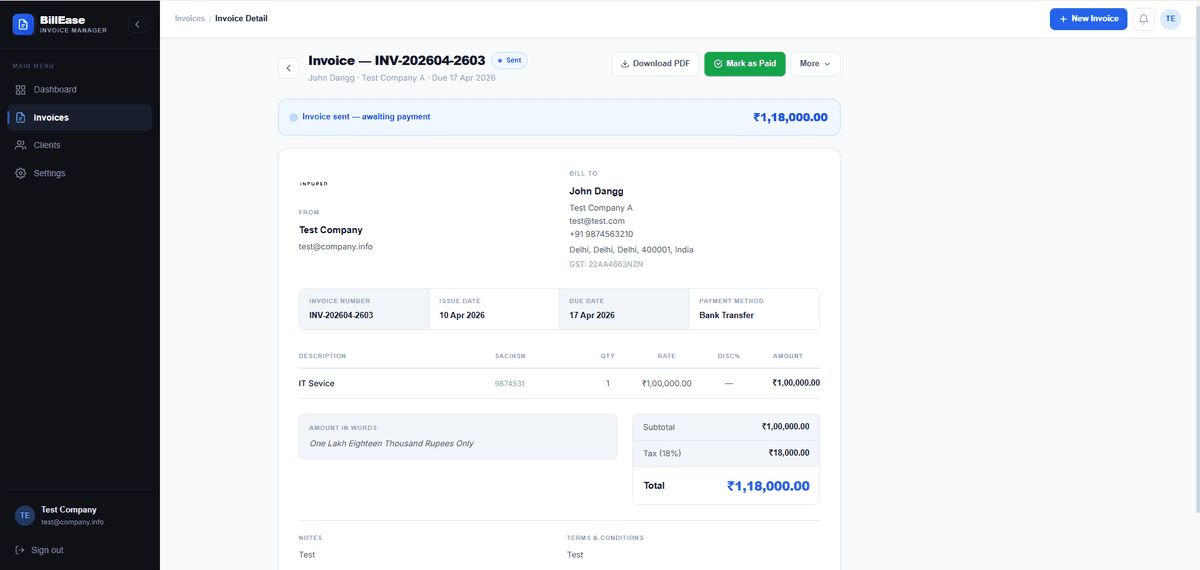Screen dimensions: 1200x570
Task: Click the Clients people icon
Action: 21,146
